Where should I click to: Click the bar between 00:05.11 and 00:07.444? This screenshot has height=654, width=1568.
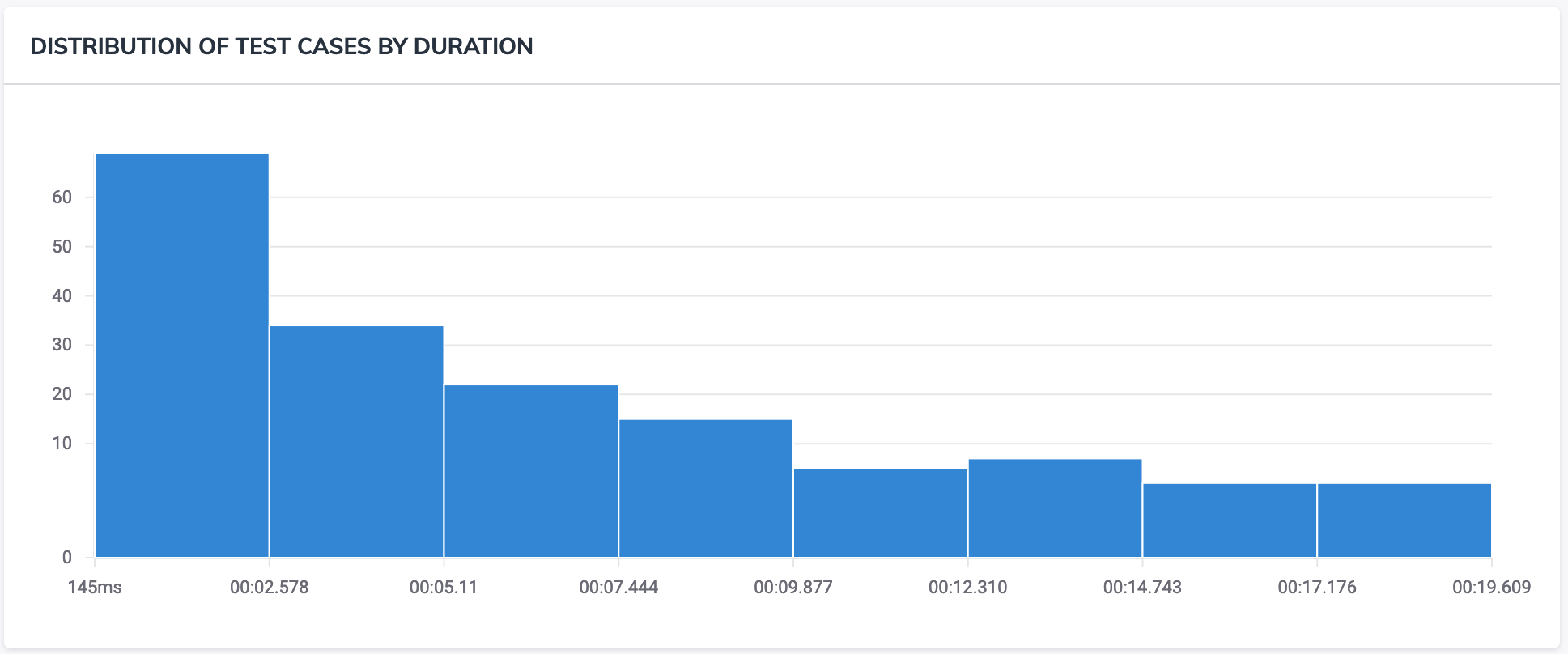(x=531, y=470)
